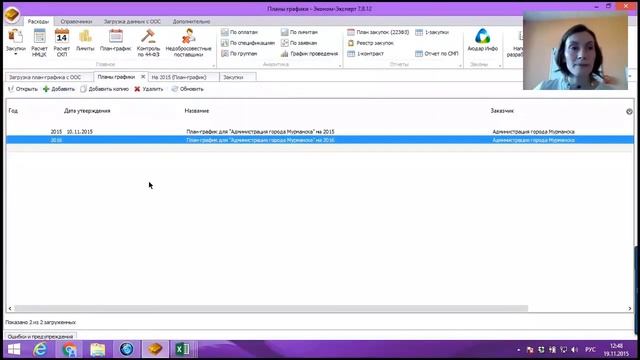This screenshot has height=360, width=640.
Task: Expand Главное ribbon group launcher
Action: click(213, 65)
